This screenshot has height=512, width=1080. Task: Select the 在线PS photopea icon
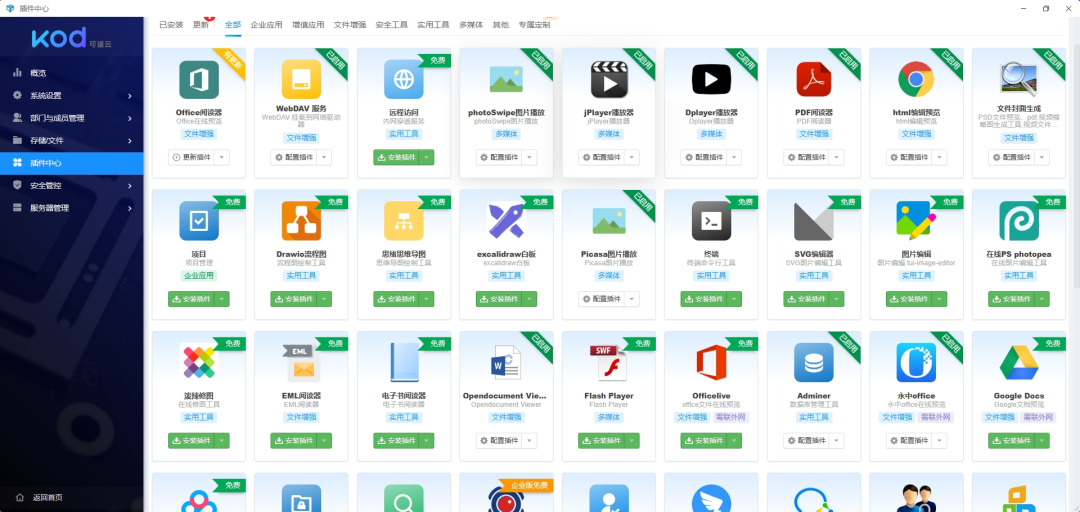pos(1019,221)
